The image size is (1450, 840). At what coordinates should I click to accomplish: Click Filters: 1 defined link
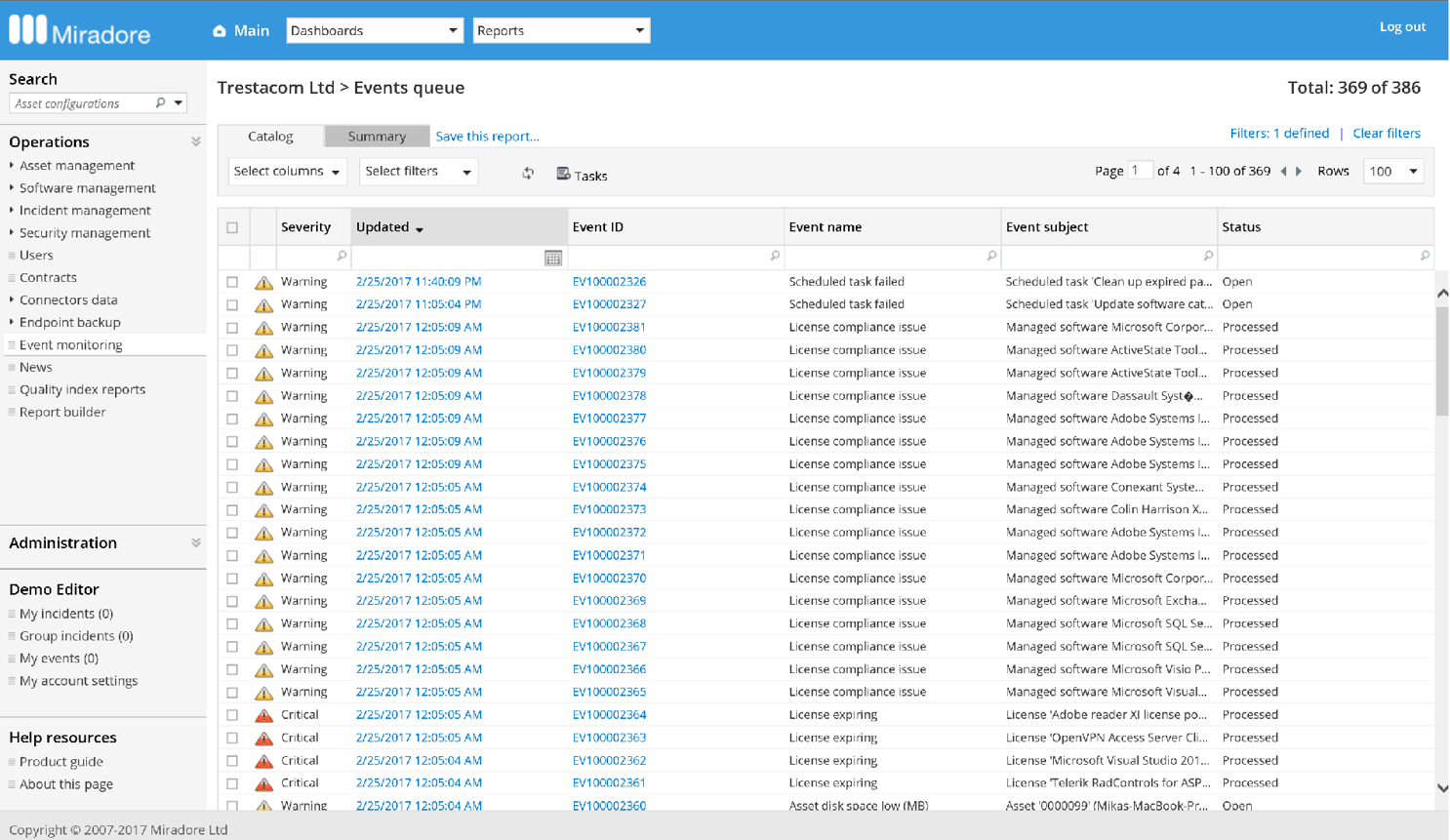pyautogui.click(x=1279, y=134)
